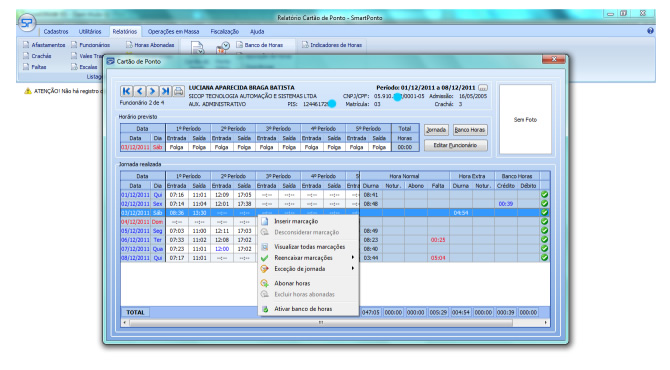The width and height of the screenshot is (670, 370).
Task: Select the 01/12/2011 row date
Action: point(135,195)
